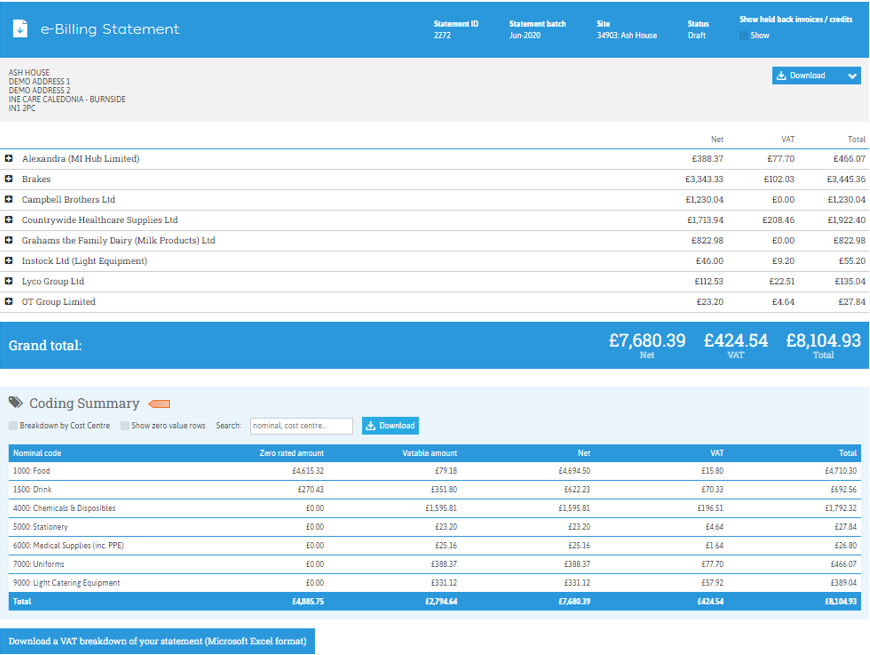Toggle Show zero value rows checkbox
Screen dimensions: 870x655
coord(125,425)
